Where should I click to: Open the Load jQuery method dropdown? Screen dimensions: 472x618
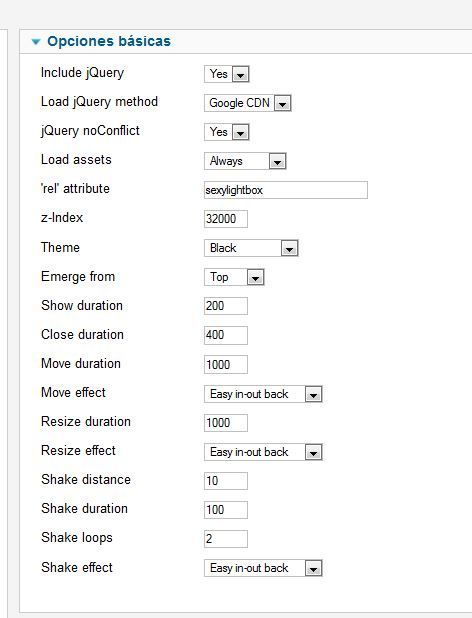(247, 103)
